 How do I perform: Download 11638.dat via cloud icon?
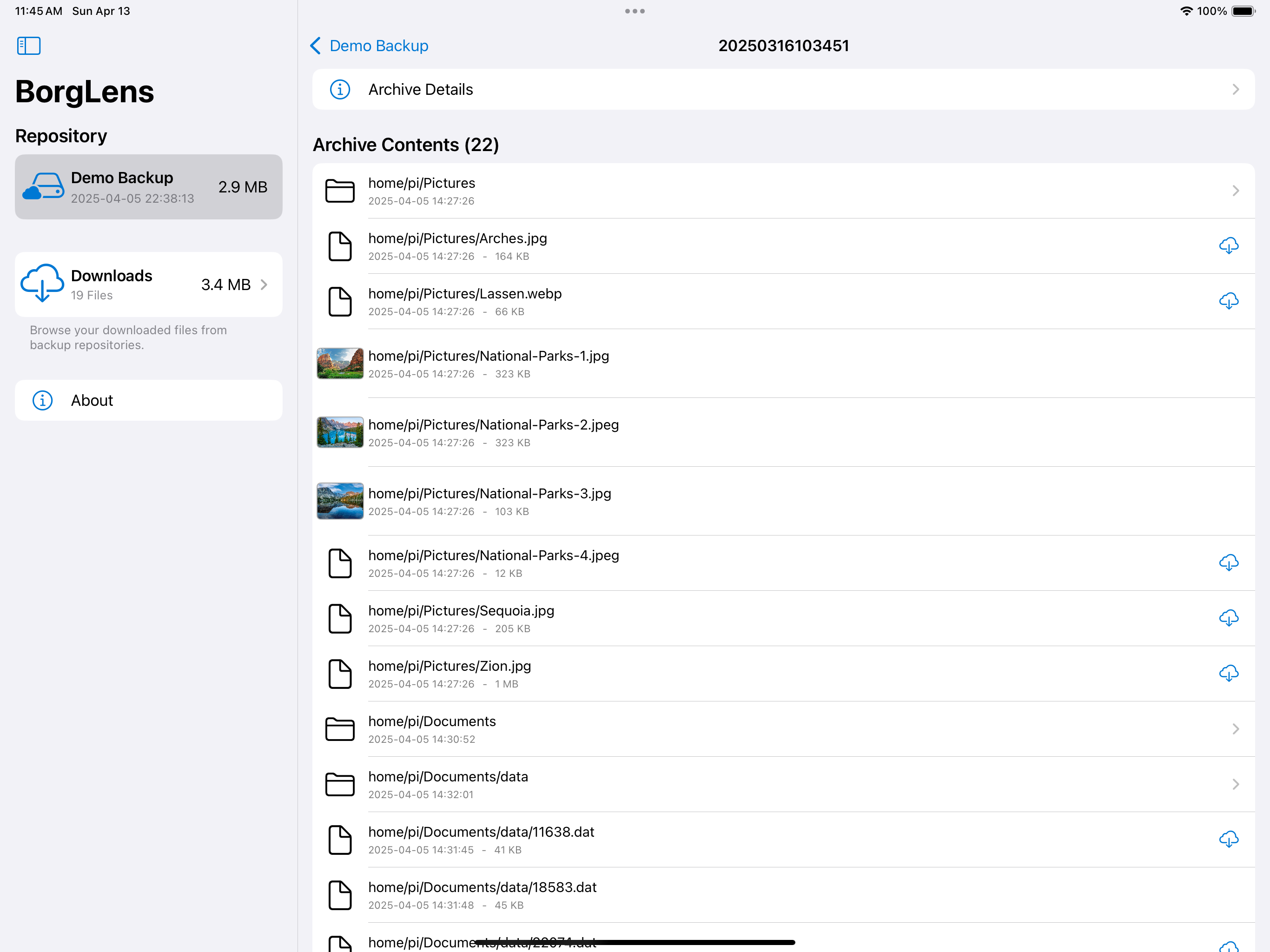pyautogui.click(x=1229, y=840)
